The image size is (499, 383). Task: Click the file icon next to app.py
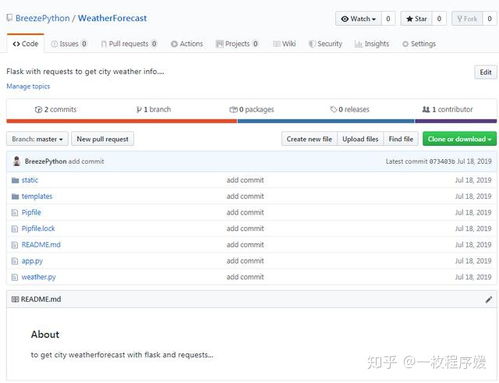coord(15,261)
